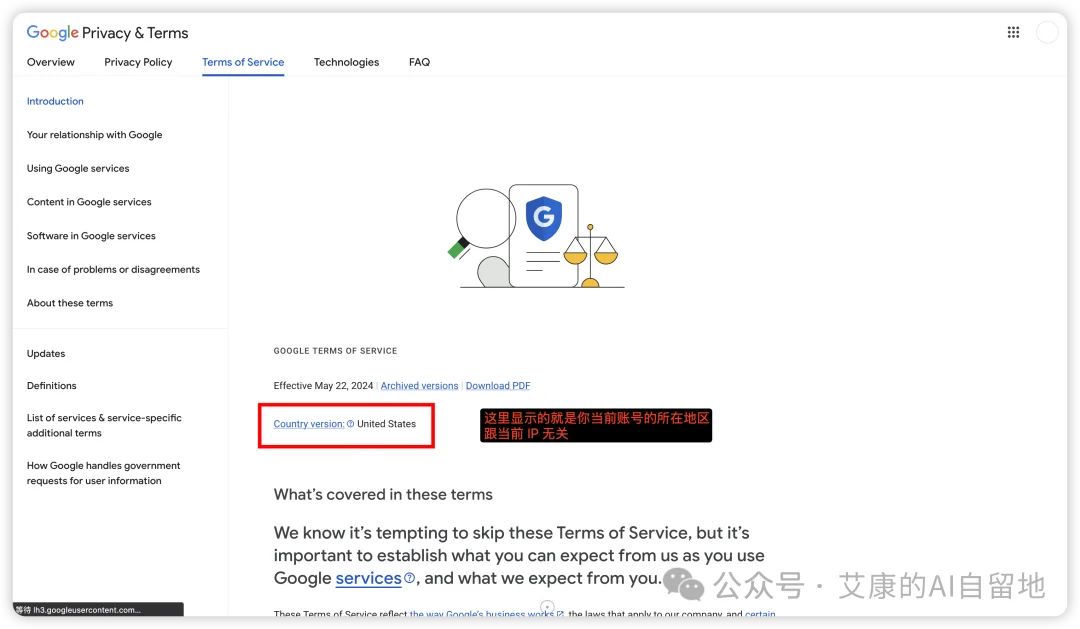The image size is (1080, 629).
Task: Select the Overview tab
Action: 50,62
